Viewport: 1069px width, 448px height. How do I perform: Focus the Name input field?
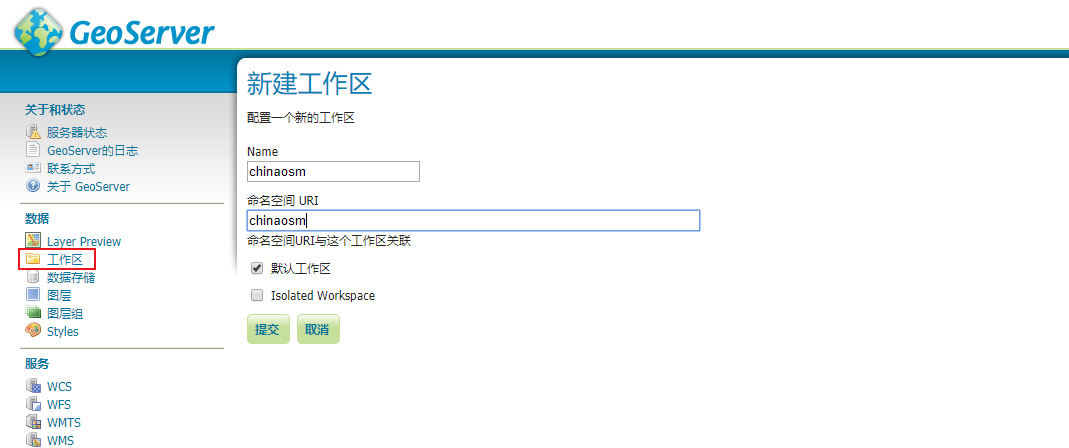(333, 171)
